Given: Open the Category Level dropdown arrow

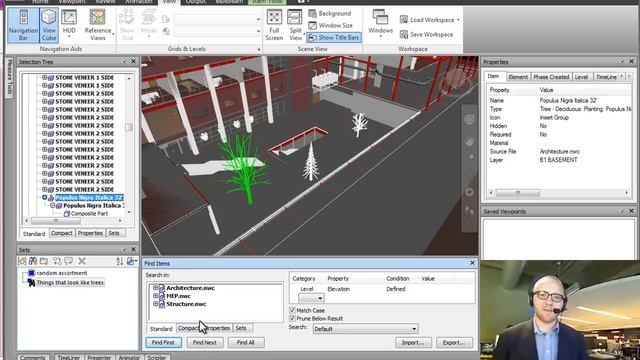Looking at the screenshot, I should [320, 298].
